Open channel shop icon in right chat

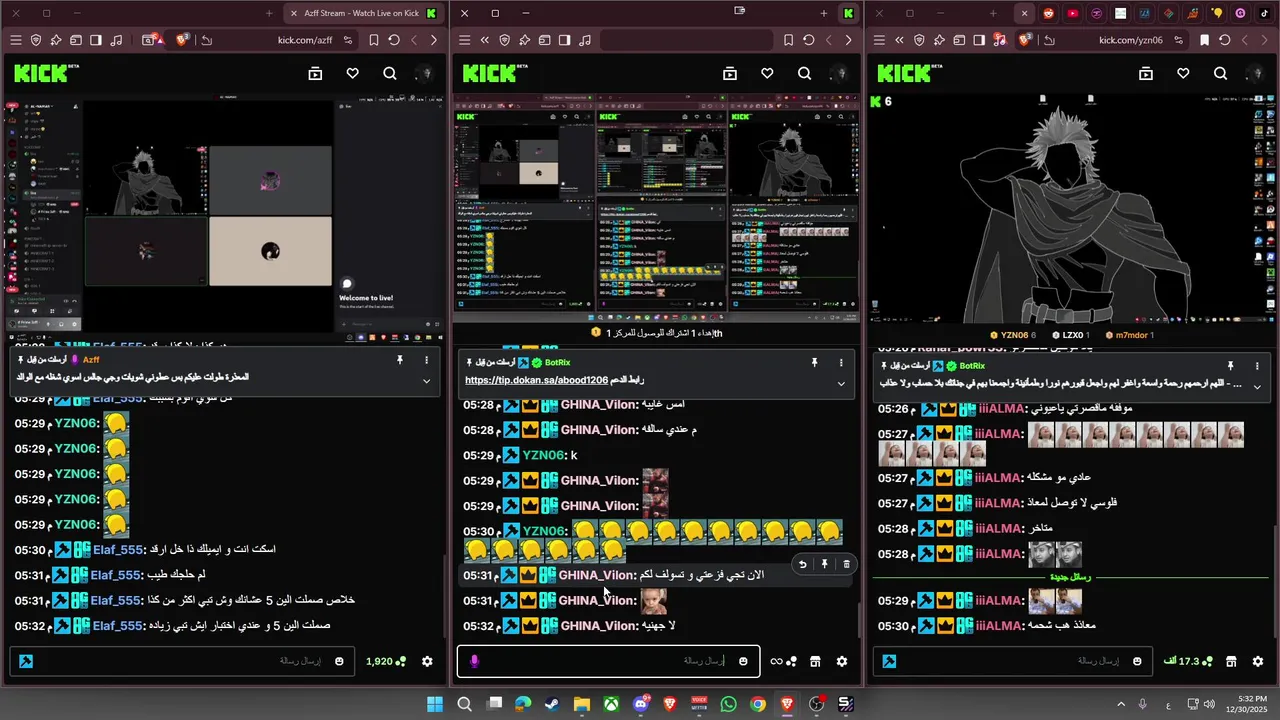pos(1231,661)
